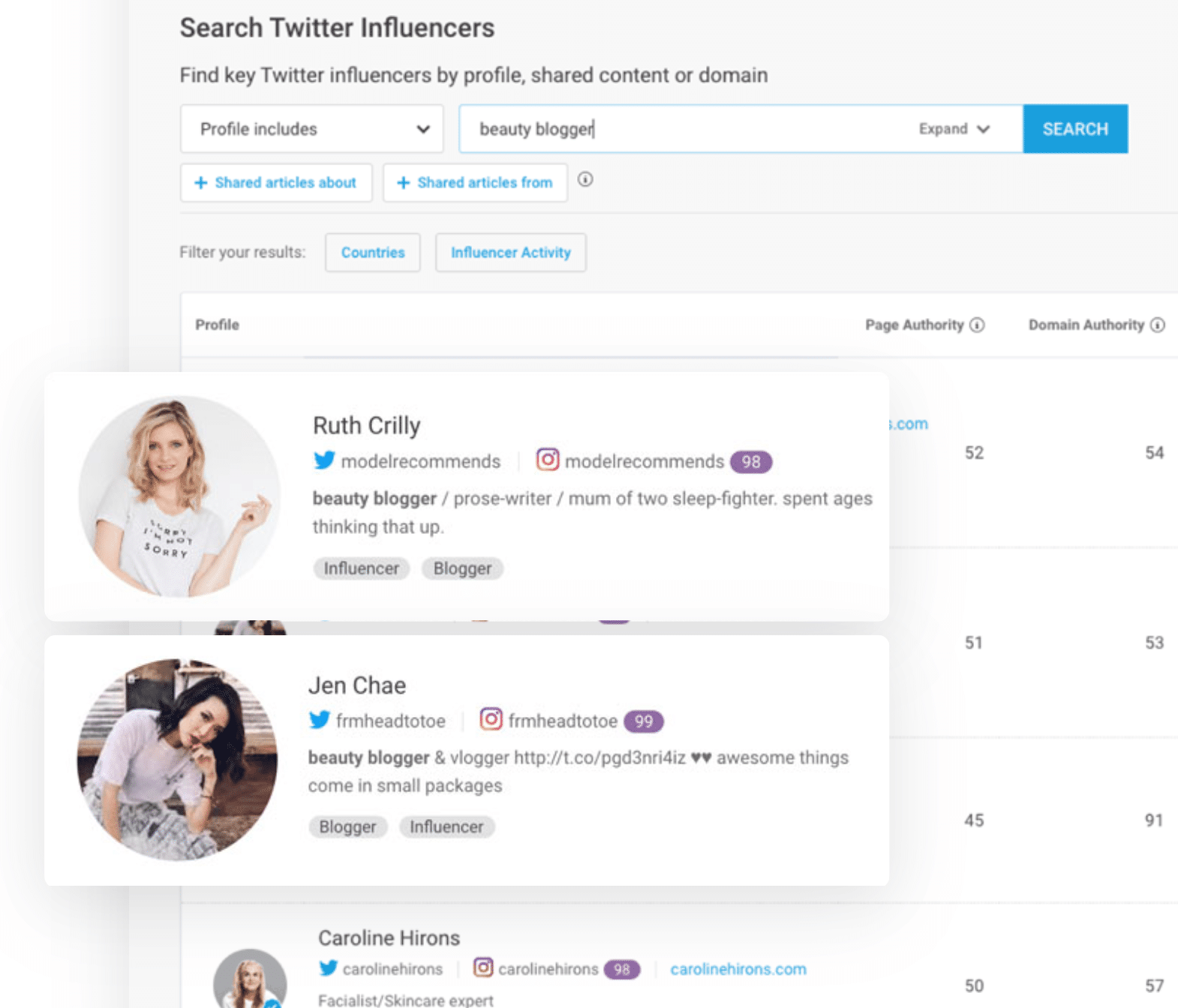Screen dimensions: 1178x1008
Task: Click info icon beside Shared articles from
Action: [585, 179]
